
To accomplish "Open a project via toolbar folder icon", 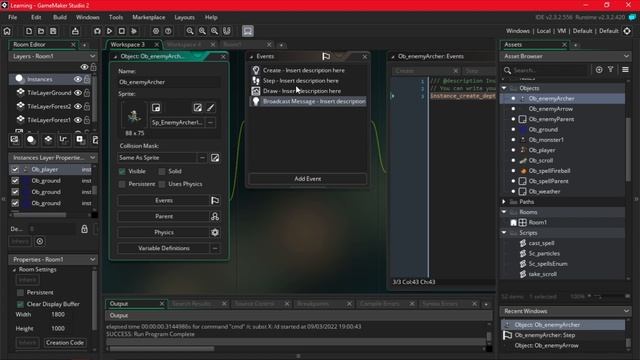I will (41, 31).
